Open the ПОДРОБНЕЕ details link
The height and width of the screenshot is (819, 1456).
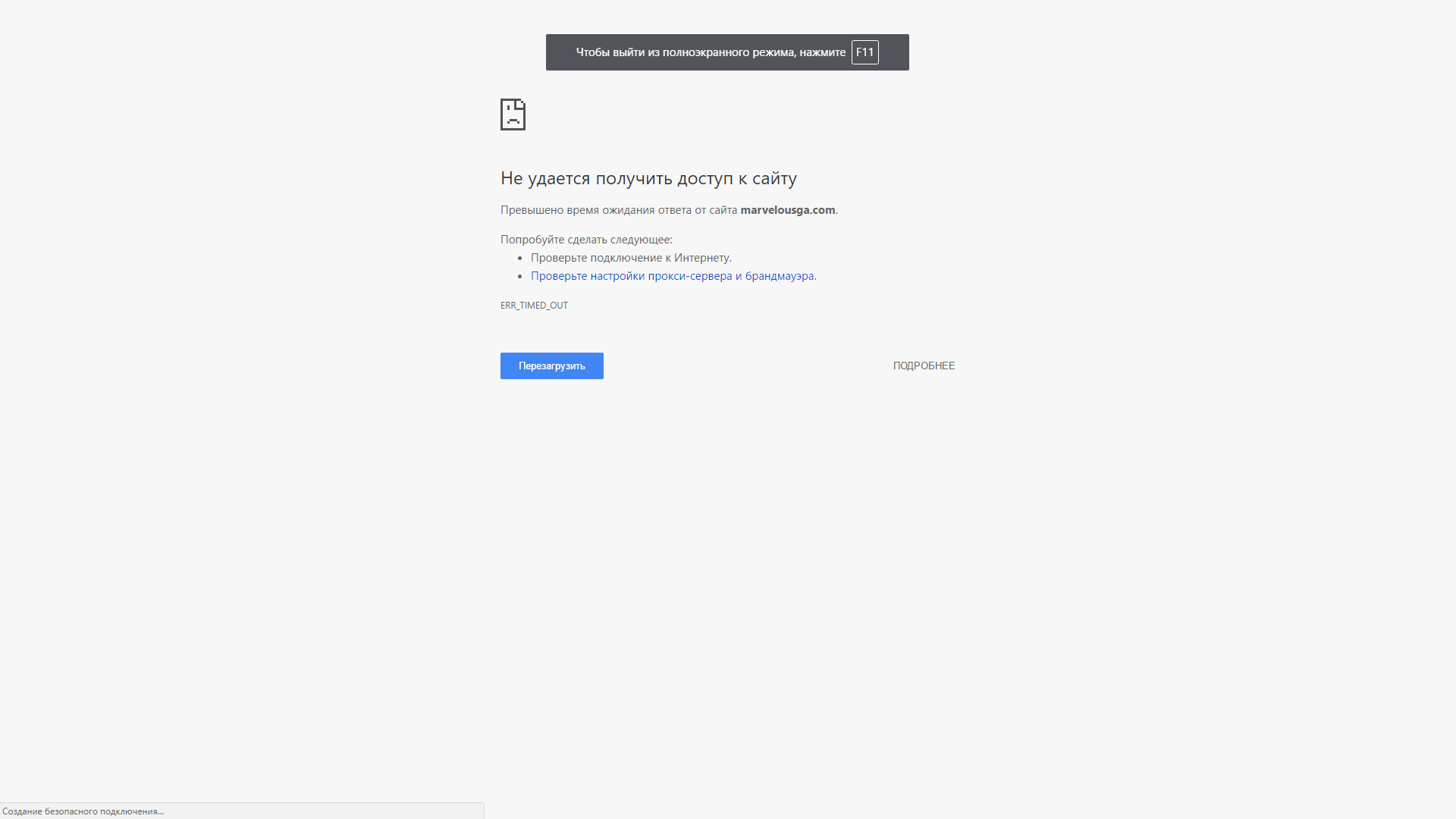924,366
